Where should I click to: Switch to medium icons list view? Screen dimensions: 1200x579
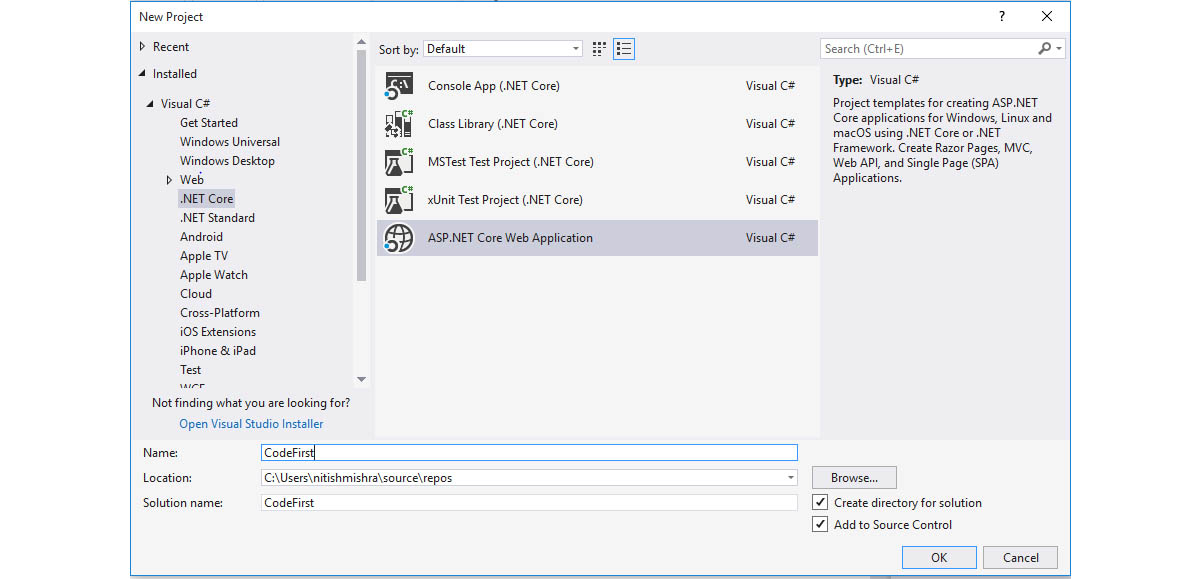[624, 49]
